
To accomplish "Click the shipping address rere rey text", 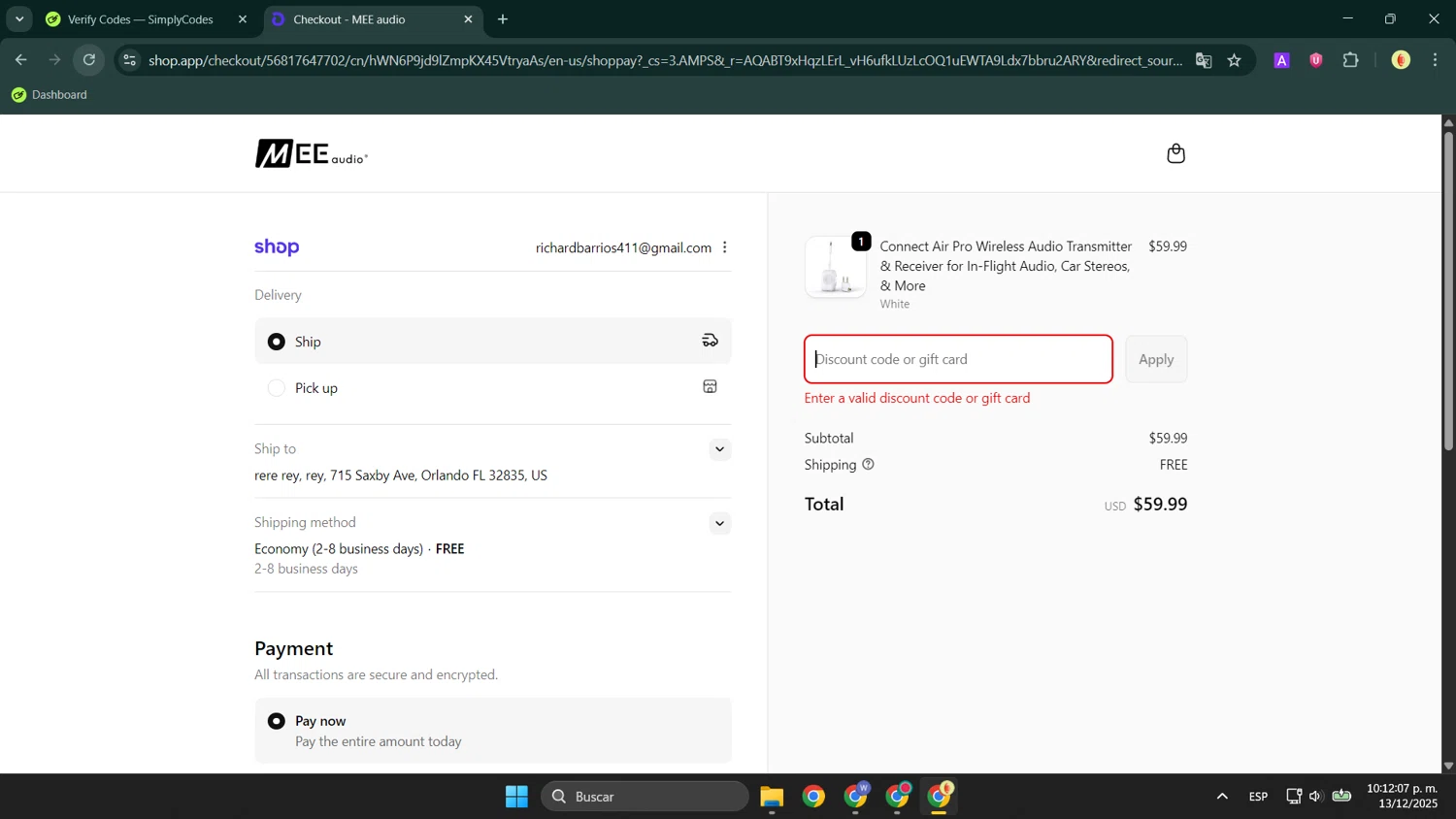I will (401, 475).
